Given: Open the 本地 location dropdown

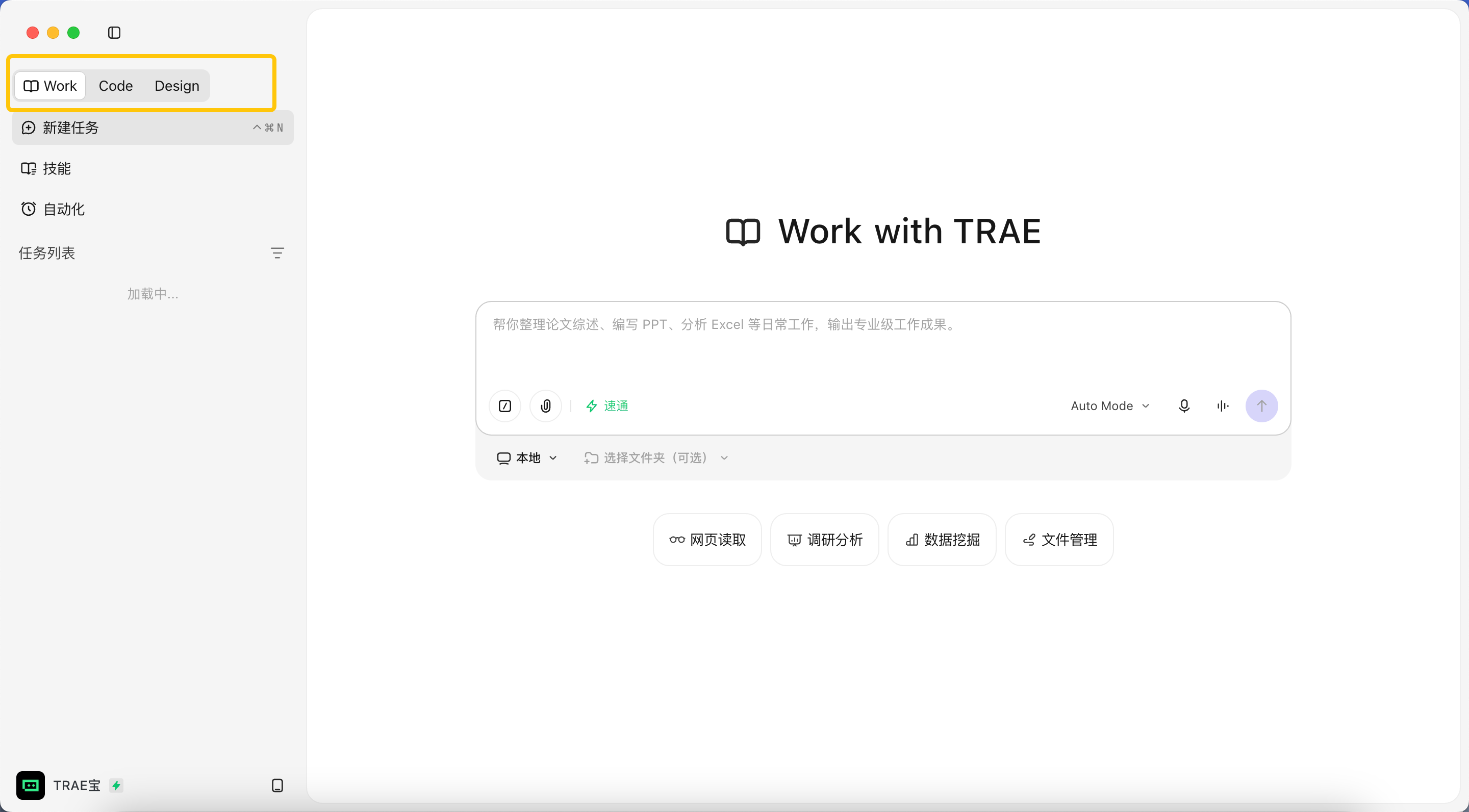Looking at the screenshot, I should click(x=527, y=458).
